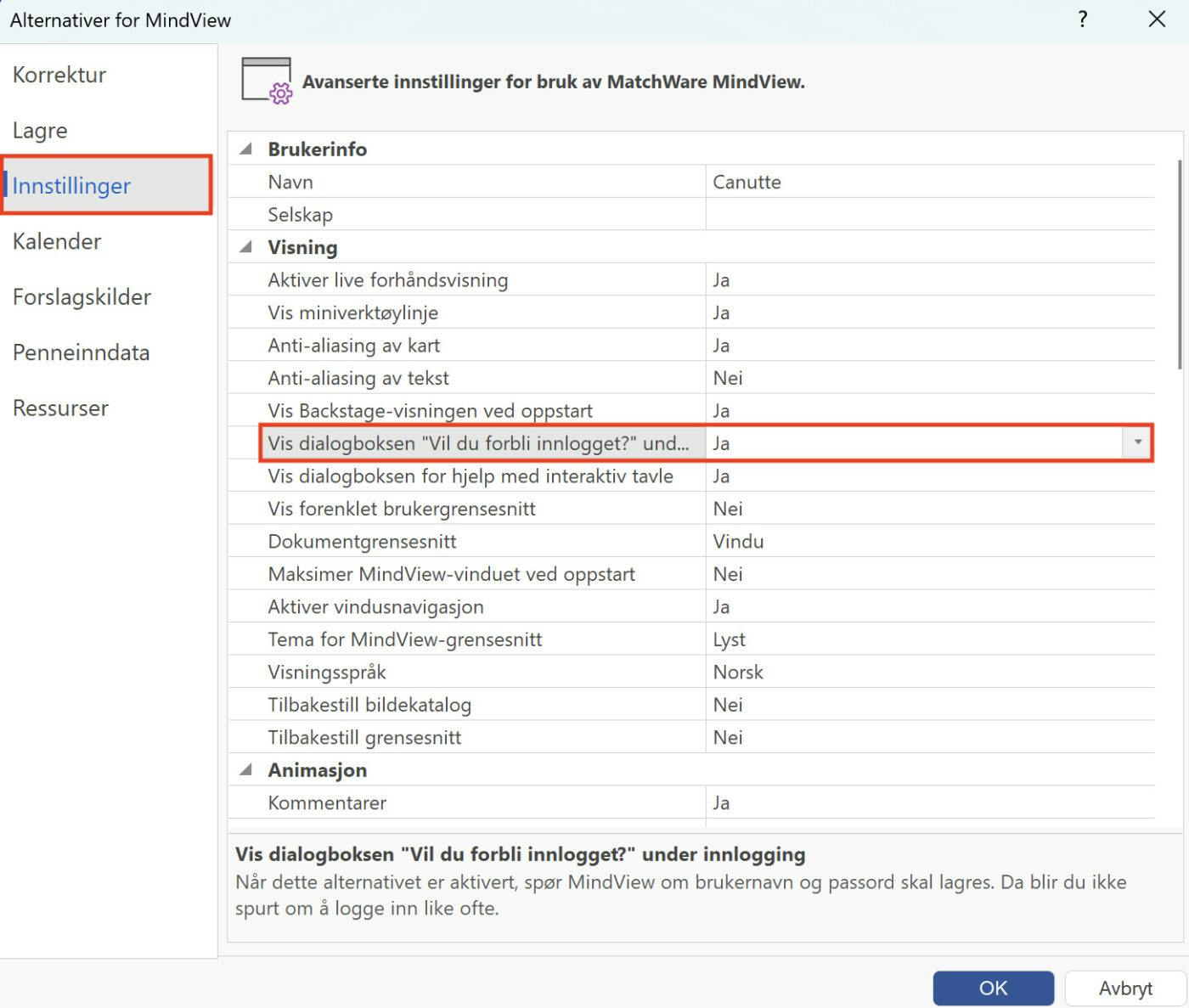Click Tema for MindView-grensesnitt label
This screenshot has width=1189, height=1008.
point(404,639)
